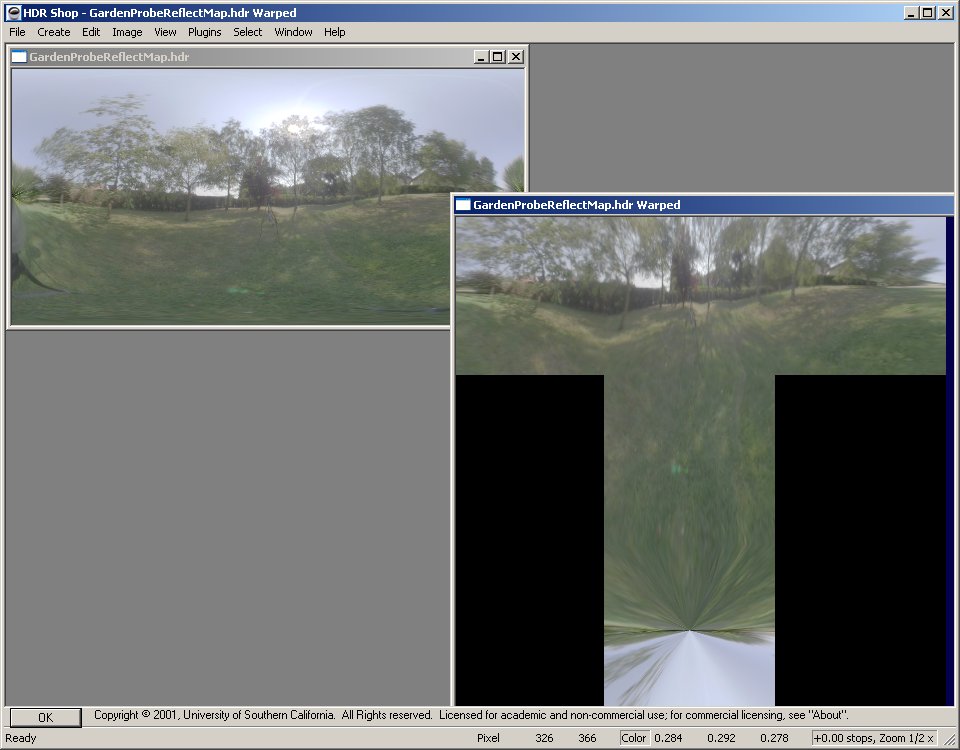Open the Window menu

pyautogui.click(x=293, y=32)
